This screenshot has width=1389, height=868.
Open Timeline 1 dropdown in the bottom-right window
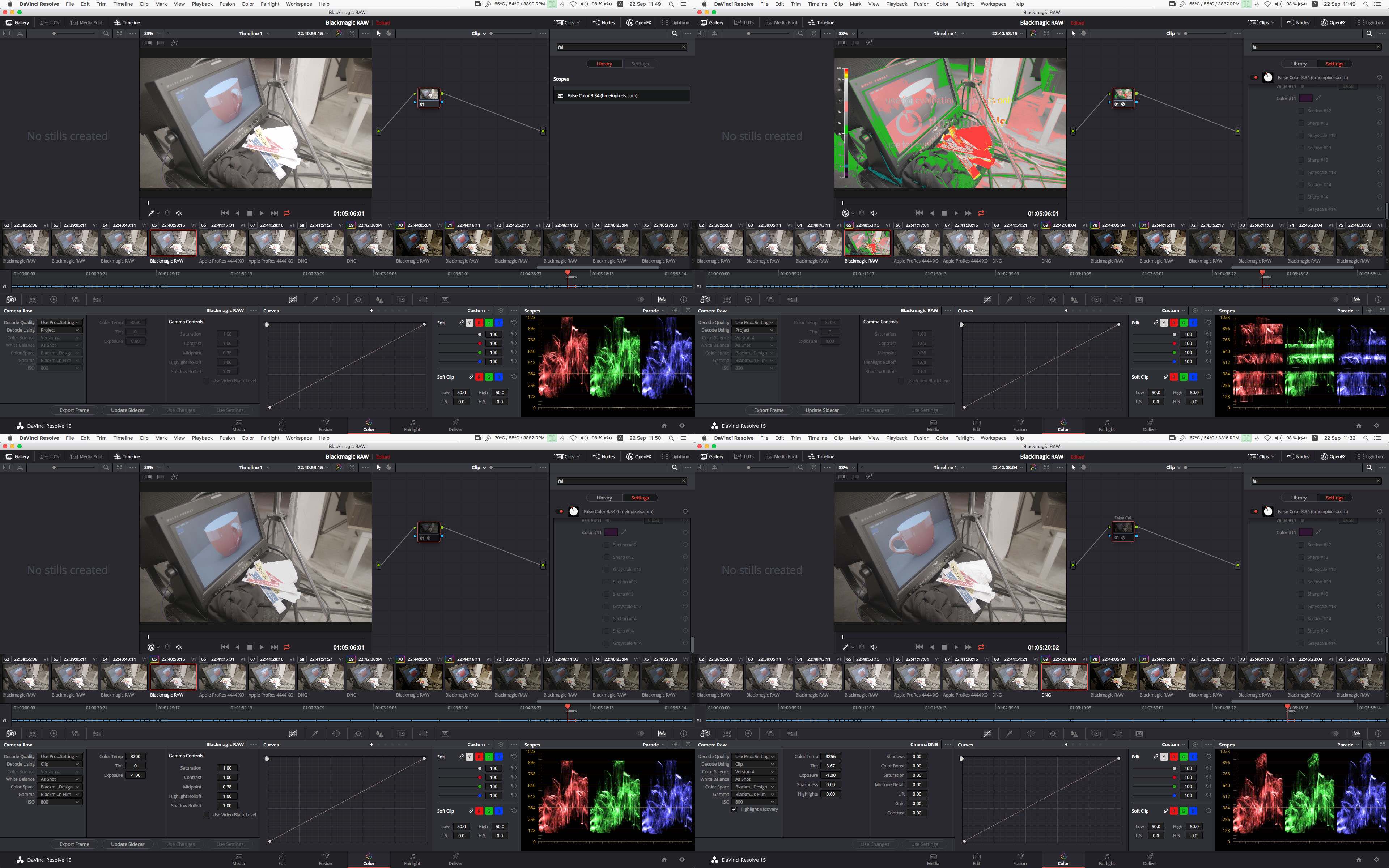tap(949, 467)
